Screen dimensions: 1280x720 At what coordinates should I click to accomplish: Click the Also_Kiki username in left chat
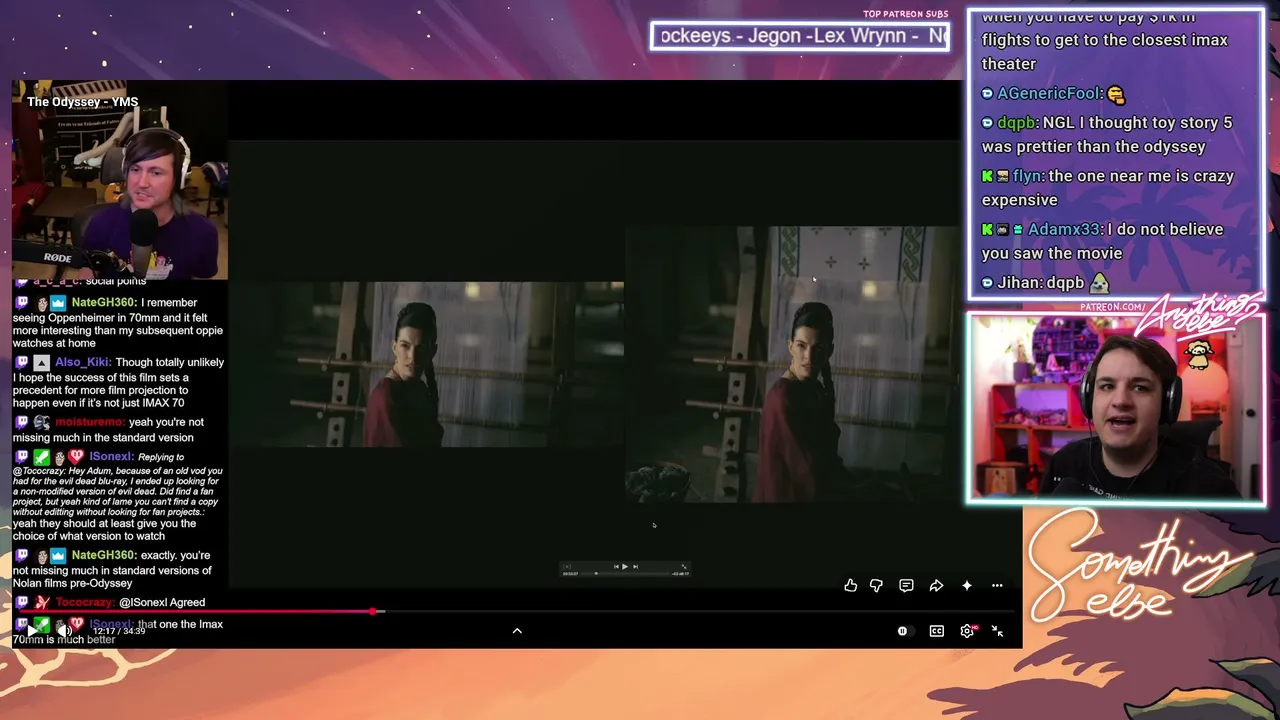pos(83,362)
